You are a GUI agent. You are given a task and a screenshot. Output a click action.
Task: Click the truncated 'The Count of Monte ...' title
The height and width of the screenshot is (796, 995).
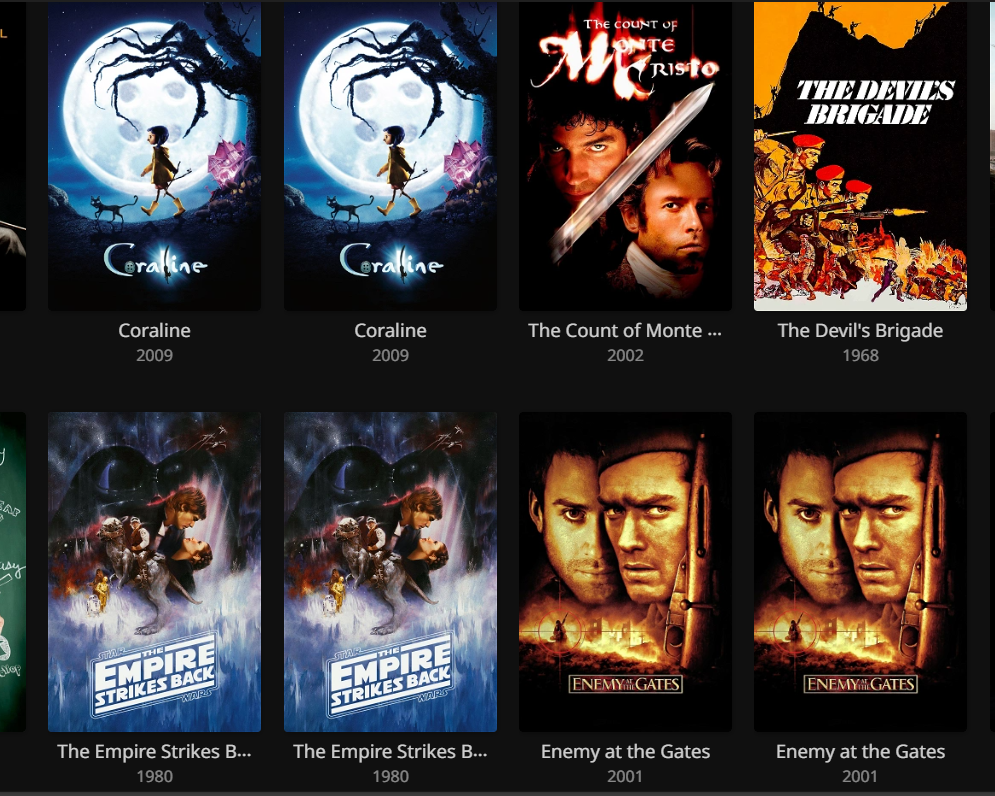[x=625, y=331]
